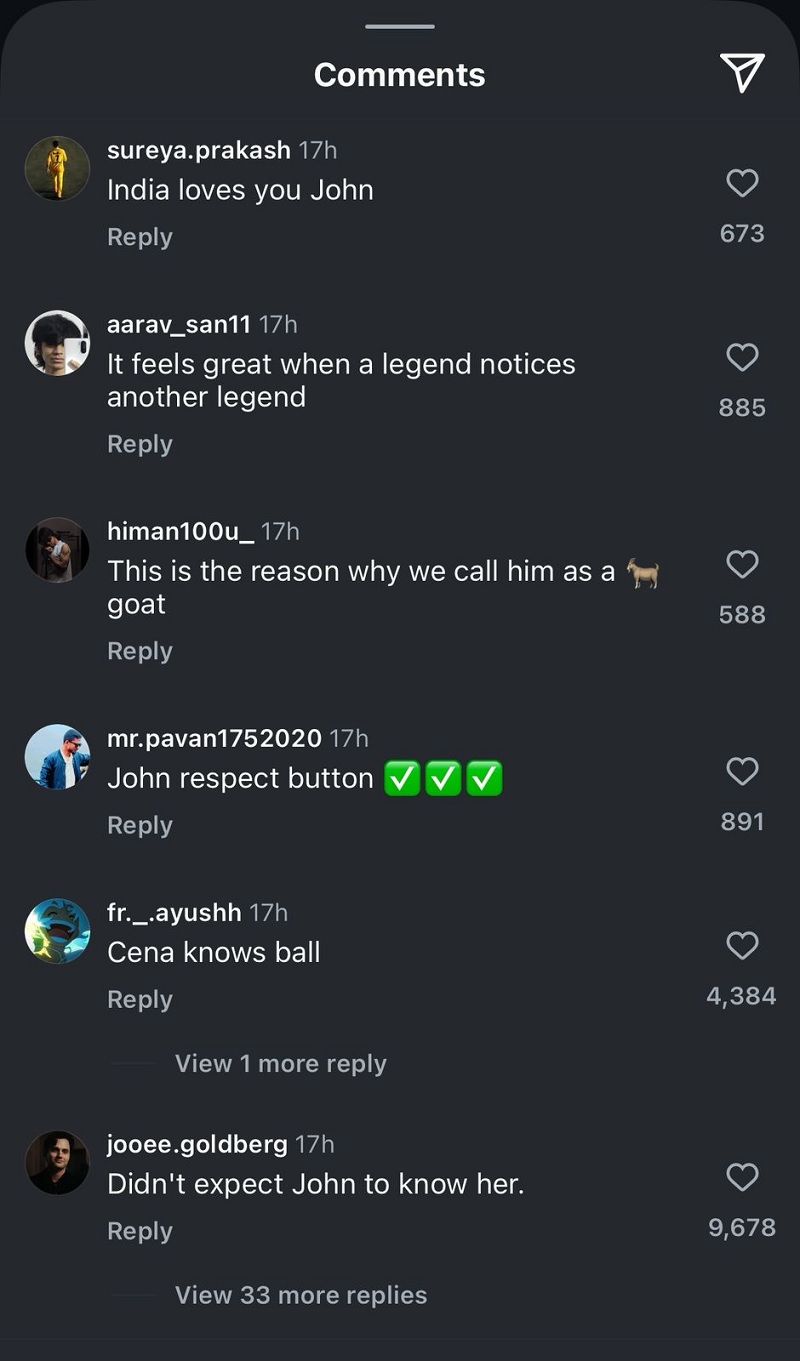Tap the share comments paper plane icon
Screen dimensions: 800x1361
pyautogui.click(x=740, y=72)
